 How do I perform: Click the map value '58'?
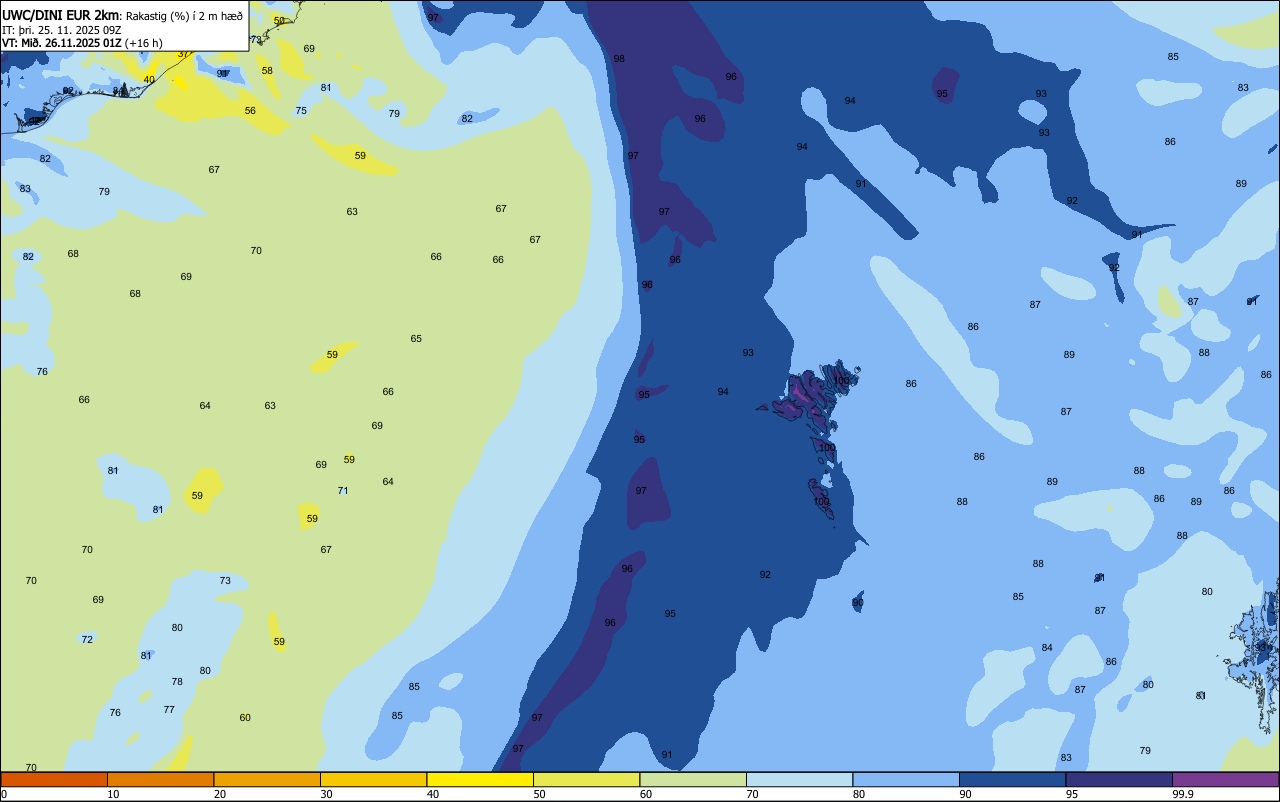pos(267,71)
